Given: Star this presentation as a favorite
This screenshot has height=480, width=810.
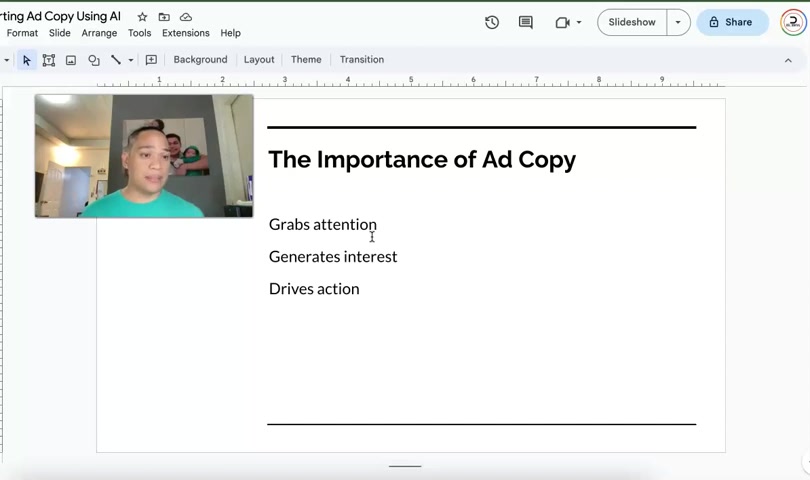Looking at the screenshot, I should coord(142,17).
